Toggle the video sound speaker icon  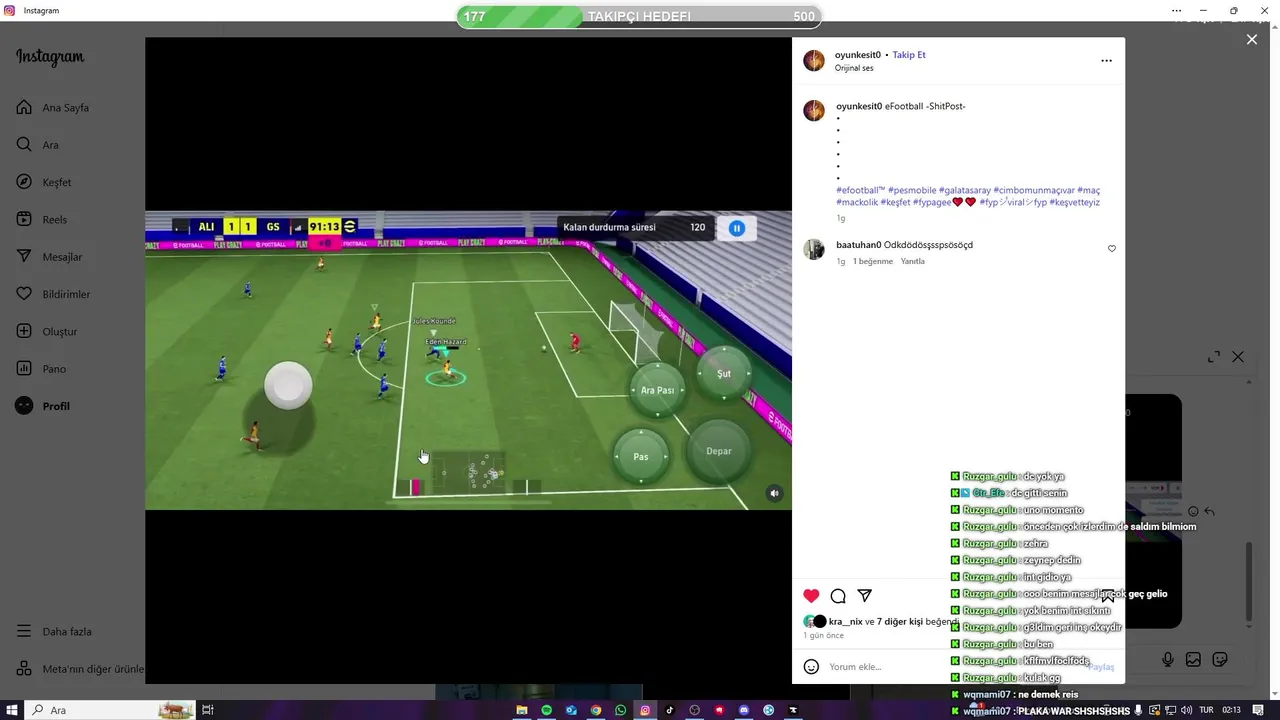pyautogui.click(x=774, y=493)
